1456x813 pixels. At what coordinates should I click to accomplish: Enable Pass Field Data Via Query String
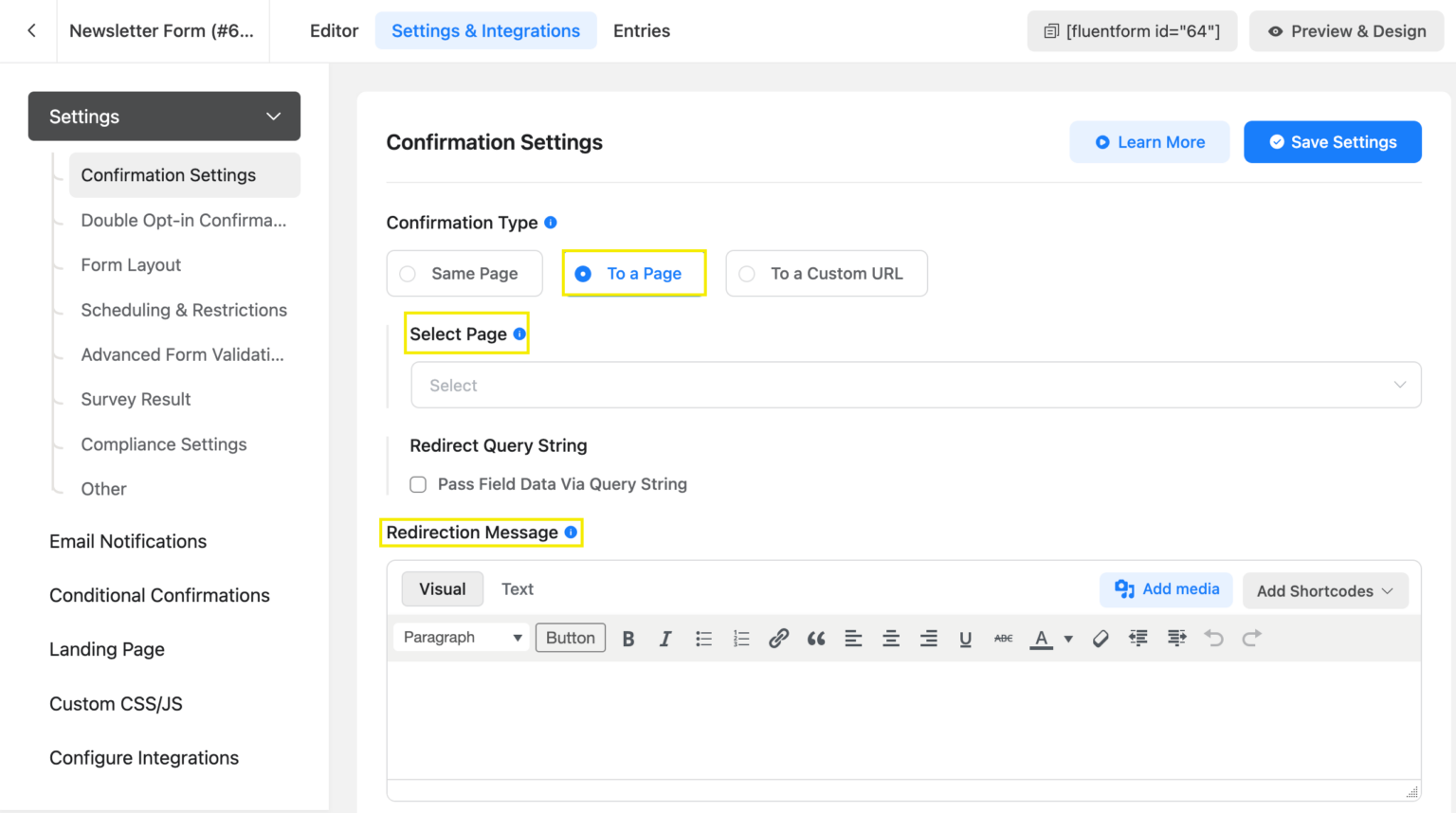click(418, 484)
